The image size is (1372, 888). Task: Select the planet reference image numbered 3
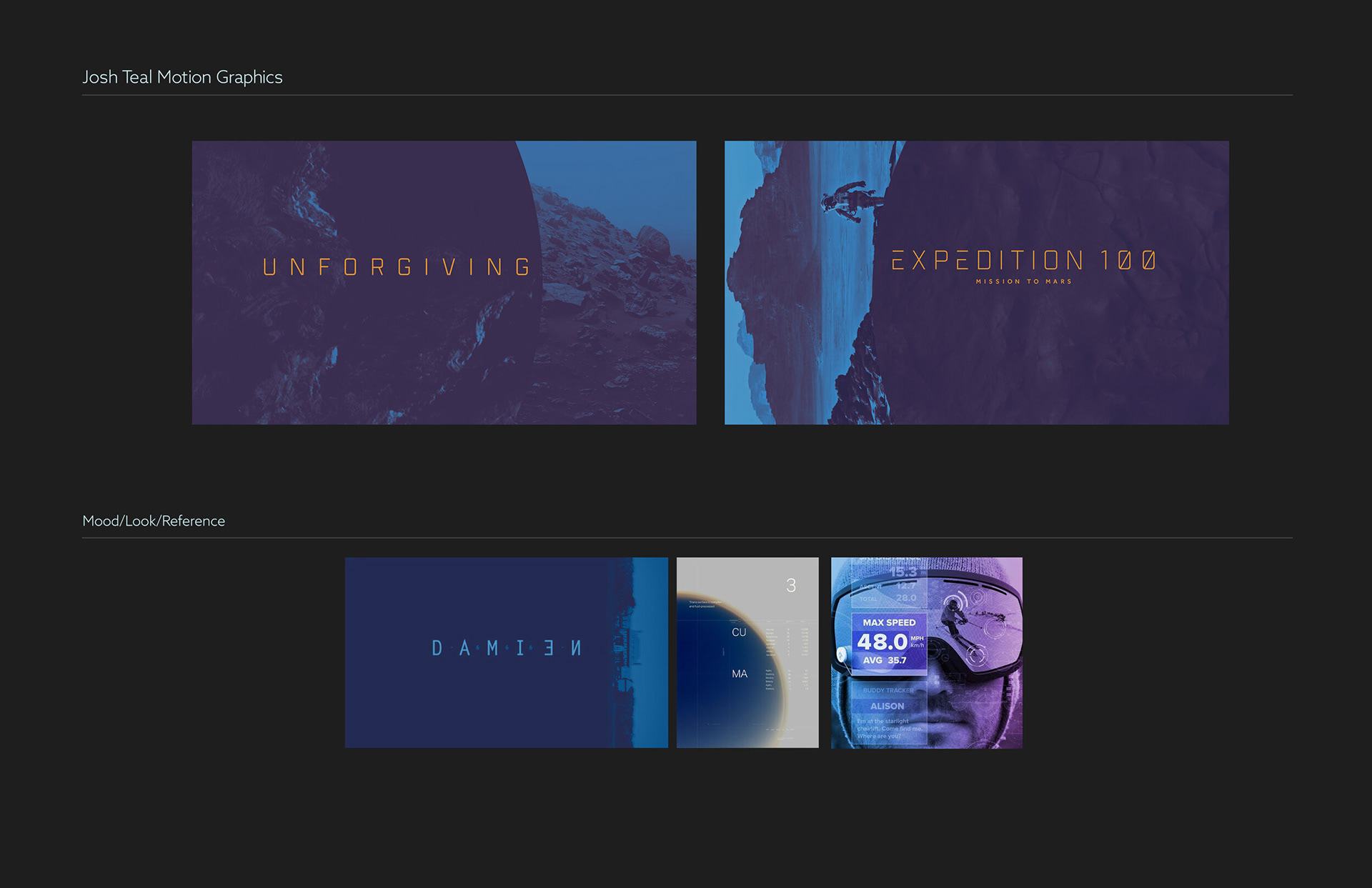tap(747, 652)
